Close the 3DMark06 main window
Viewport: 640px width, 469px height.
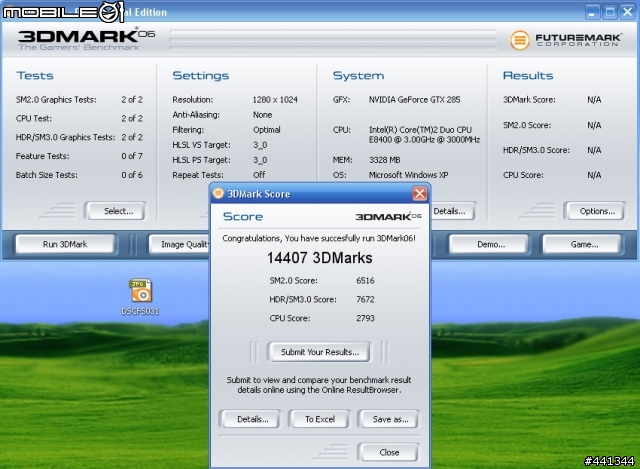tap(627, 11)
